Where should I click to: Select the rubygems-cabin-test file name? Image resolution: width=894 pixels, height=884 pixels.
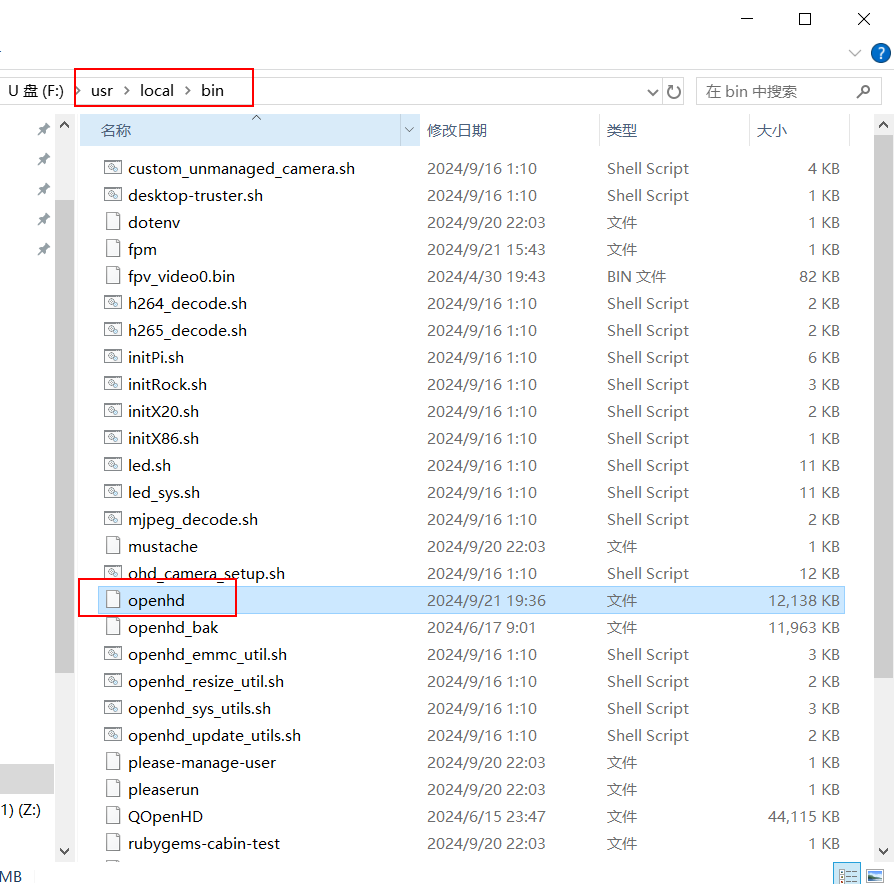[204, 844]
